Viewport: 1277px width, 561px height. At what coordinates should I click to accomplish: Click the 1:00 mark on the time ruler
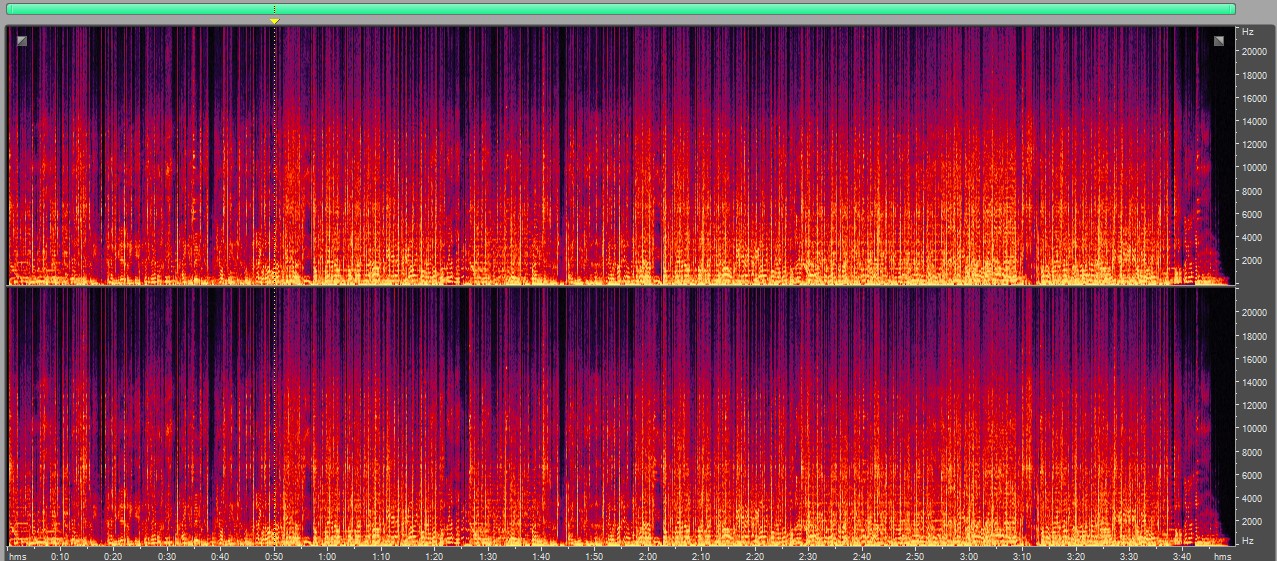327,556
